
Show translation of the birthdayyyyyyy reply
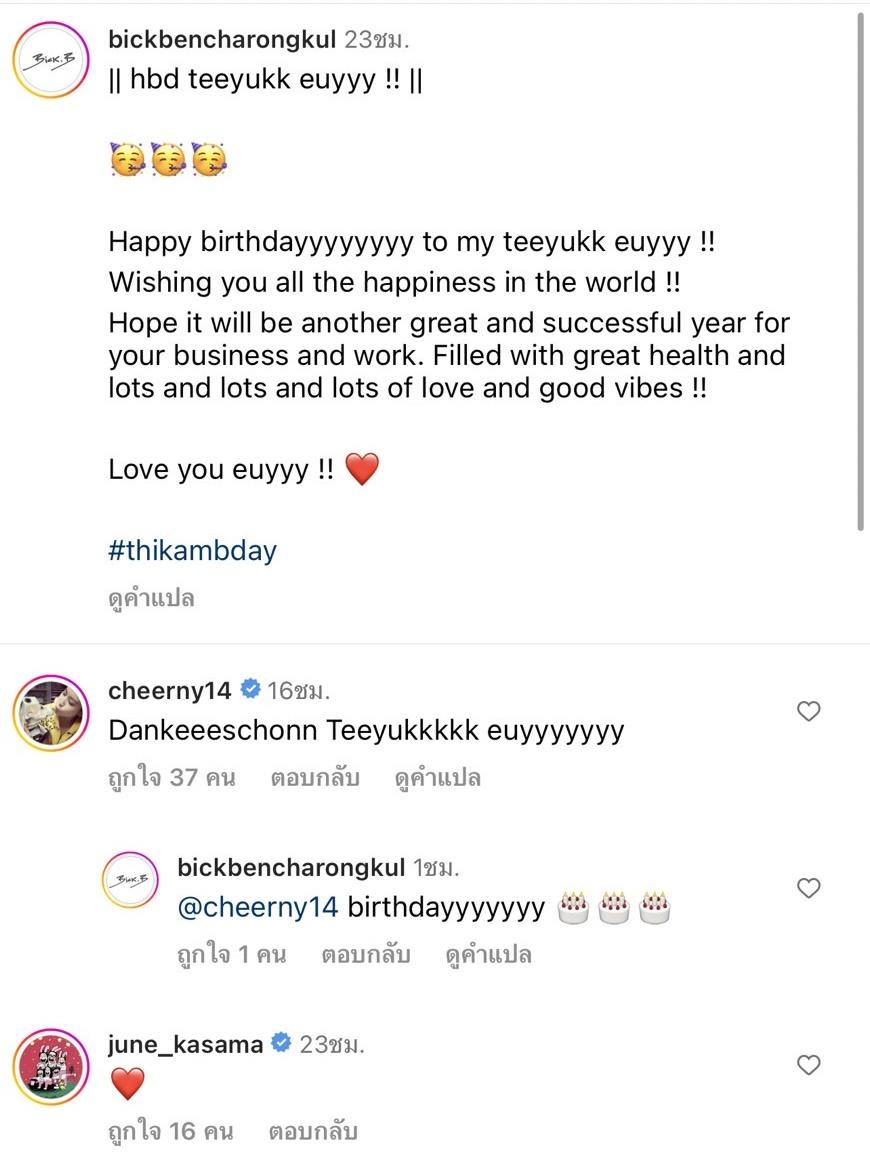tap(488, 954)
